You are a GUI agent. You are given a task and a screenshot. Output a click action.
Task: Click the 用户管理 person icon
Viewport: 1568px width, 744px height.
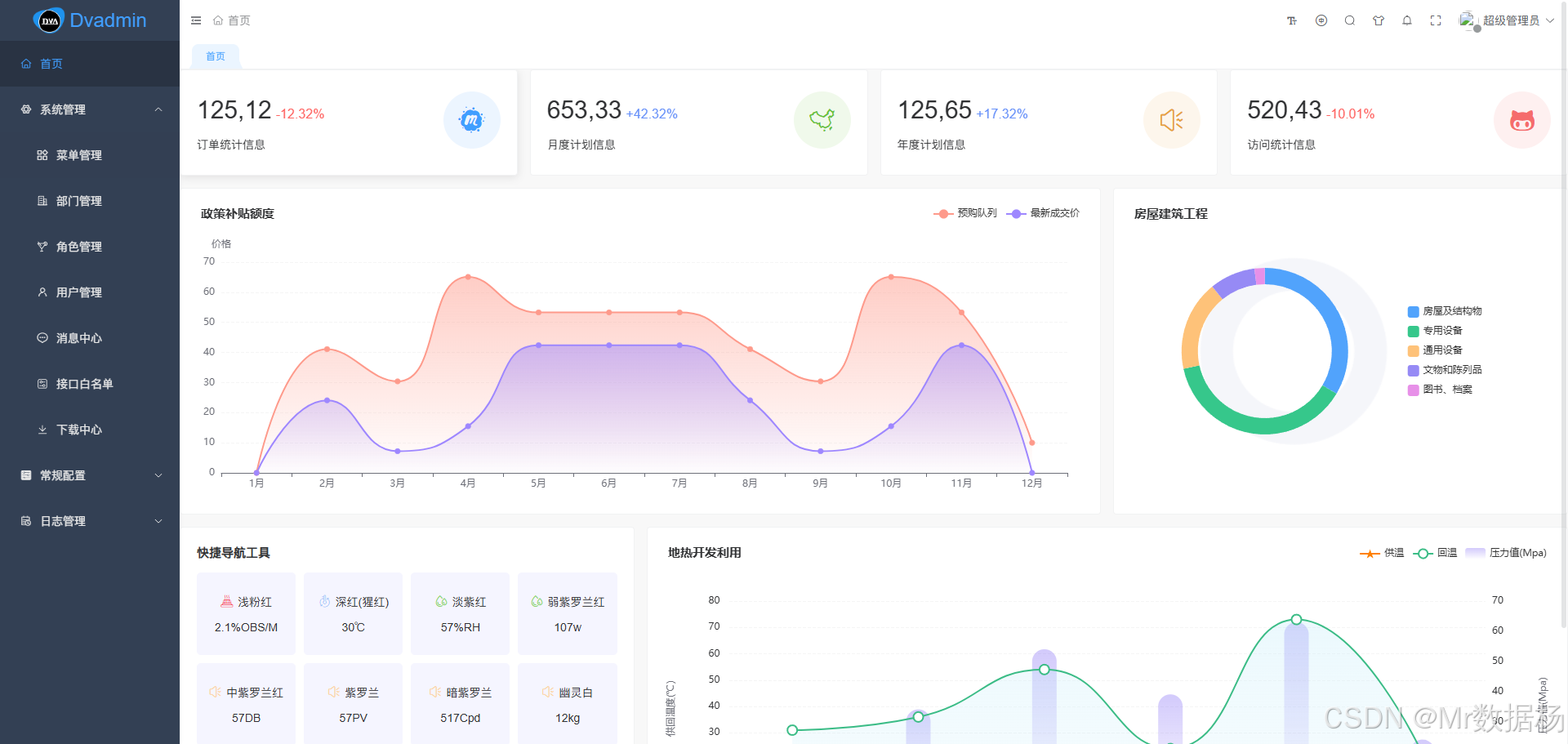(42, 292)
